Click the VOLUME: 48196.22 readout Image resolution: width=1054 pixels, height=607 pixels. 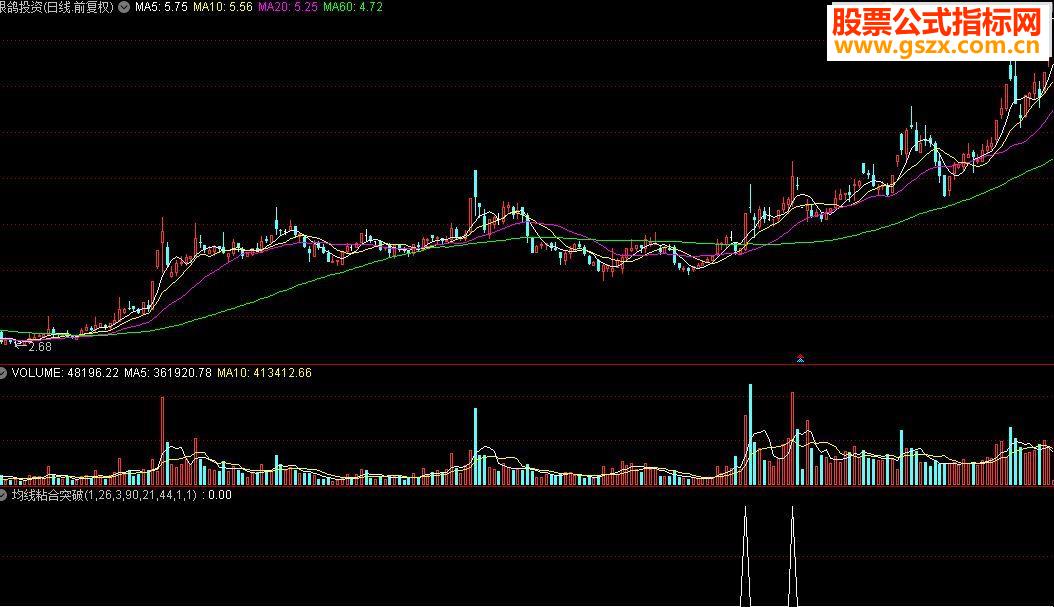click(x=65, y=373)
